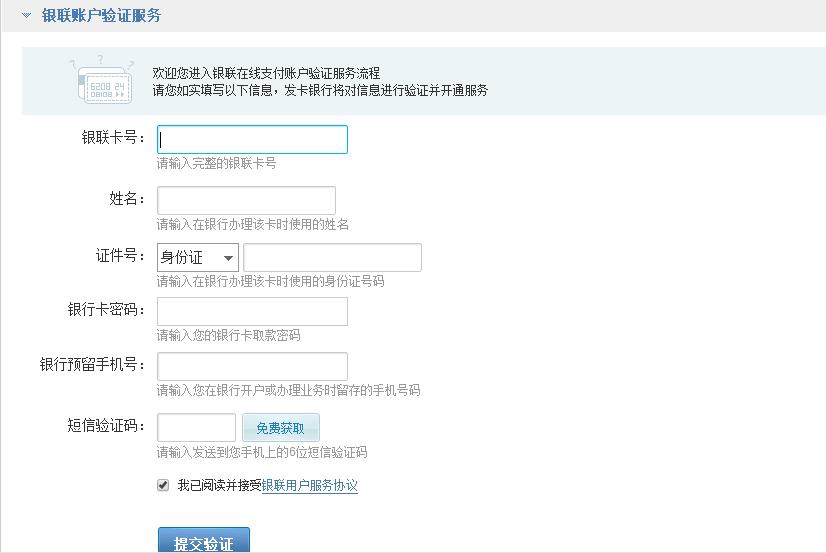The image size is (826, 553).
Task: Click hint text 请输入完整的银联卡号
Action: coord(217,163)
